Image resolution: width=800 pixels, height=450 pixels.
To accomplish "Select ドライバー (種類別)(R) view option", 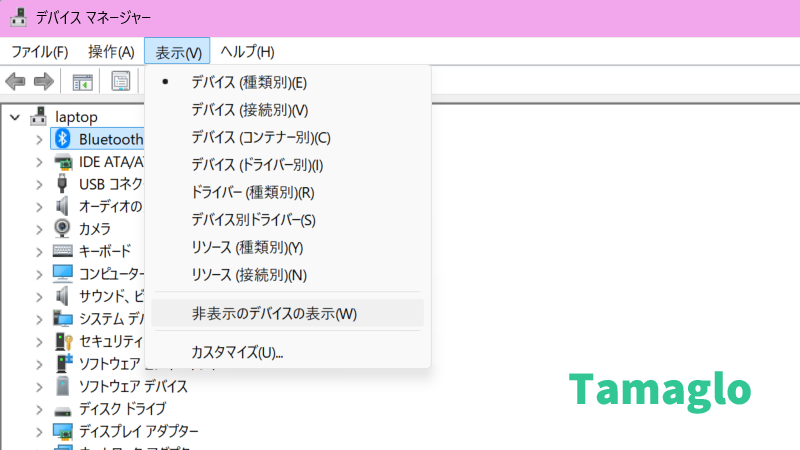I will click(288, 192).
